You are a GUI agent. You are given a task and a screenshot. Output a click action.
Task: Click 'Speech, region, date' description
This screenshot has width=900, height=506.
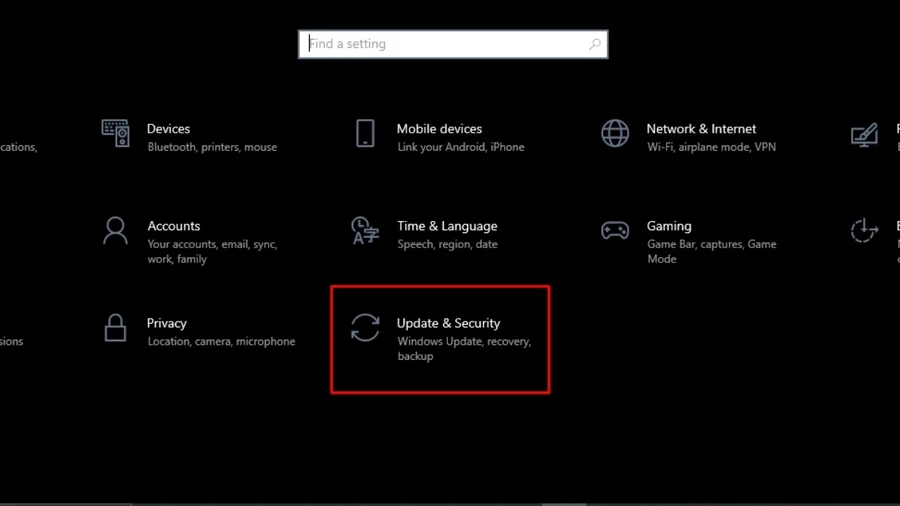click(x=447, y=244)
